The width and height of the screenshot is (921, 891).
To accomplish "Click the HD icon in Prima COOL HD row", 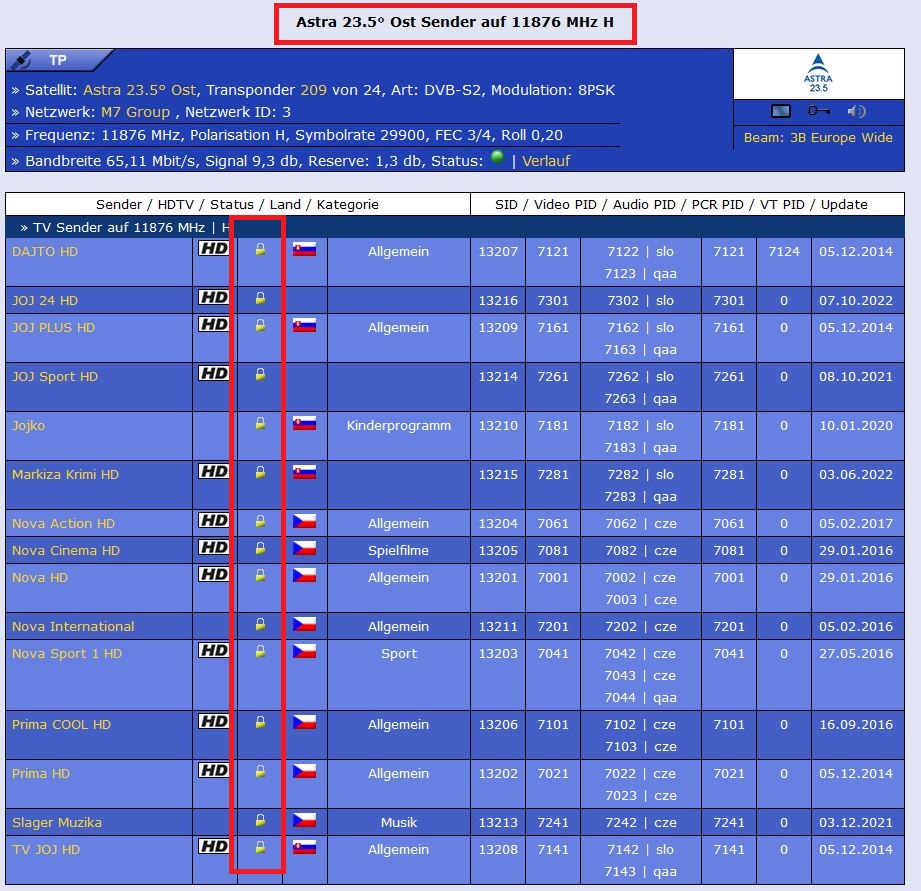I will coord(214,722).
